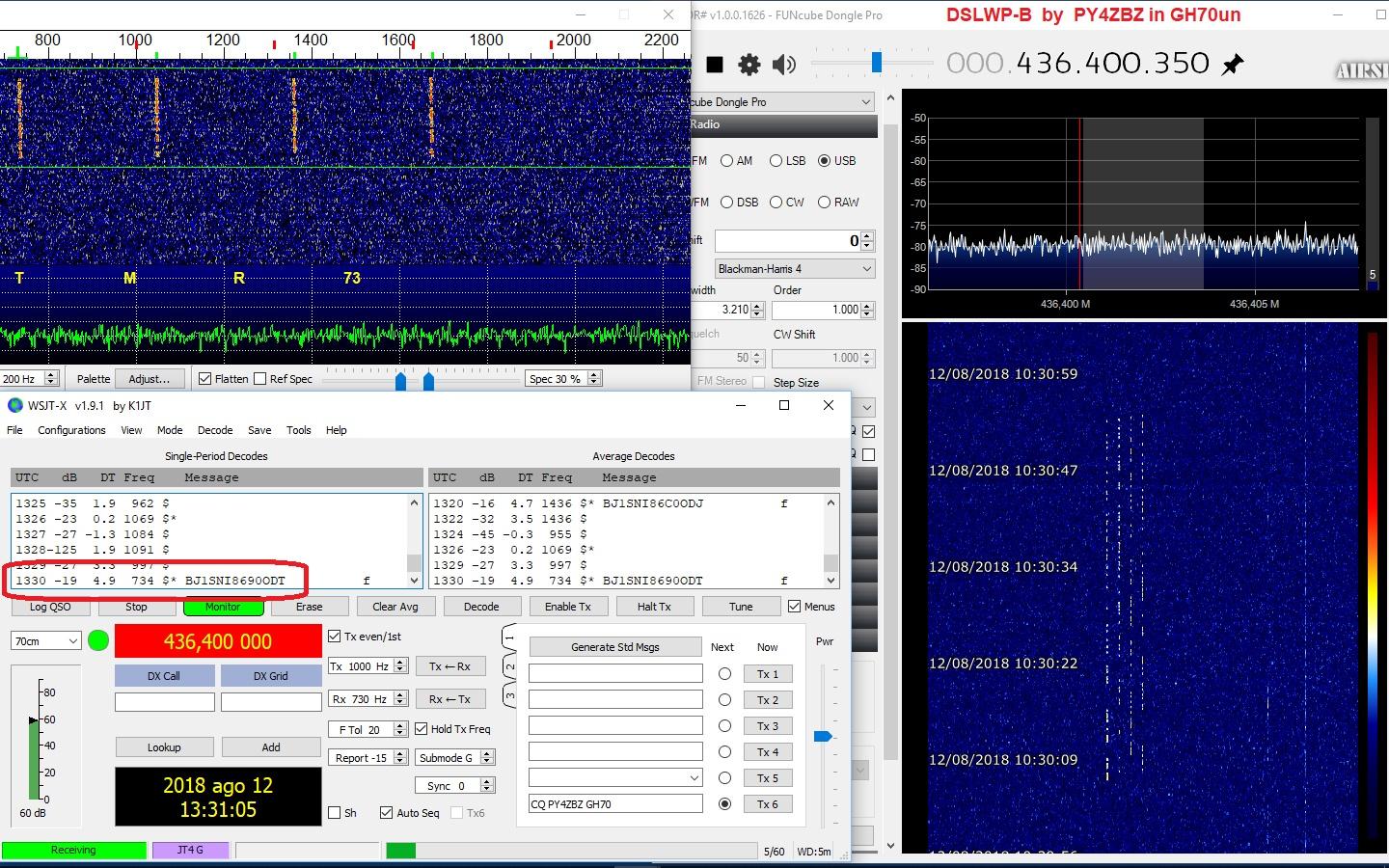Toggle the green Monitor button
The height and width of the screenshot is (868, 1389).
coord(222,607)
